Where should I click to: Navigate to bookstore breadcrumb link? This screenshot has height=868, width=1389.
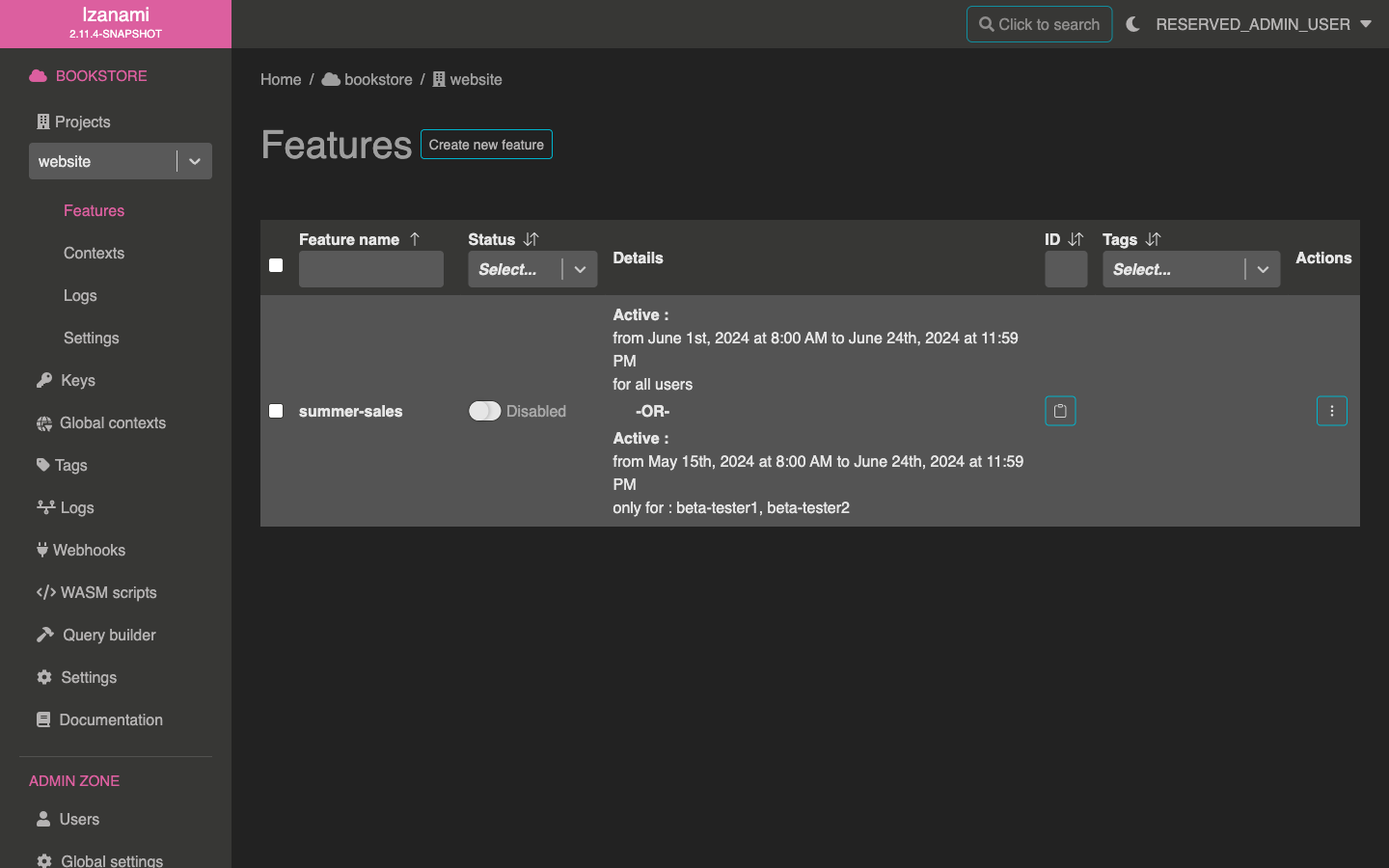377,79
